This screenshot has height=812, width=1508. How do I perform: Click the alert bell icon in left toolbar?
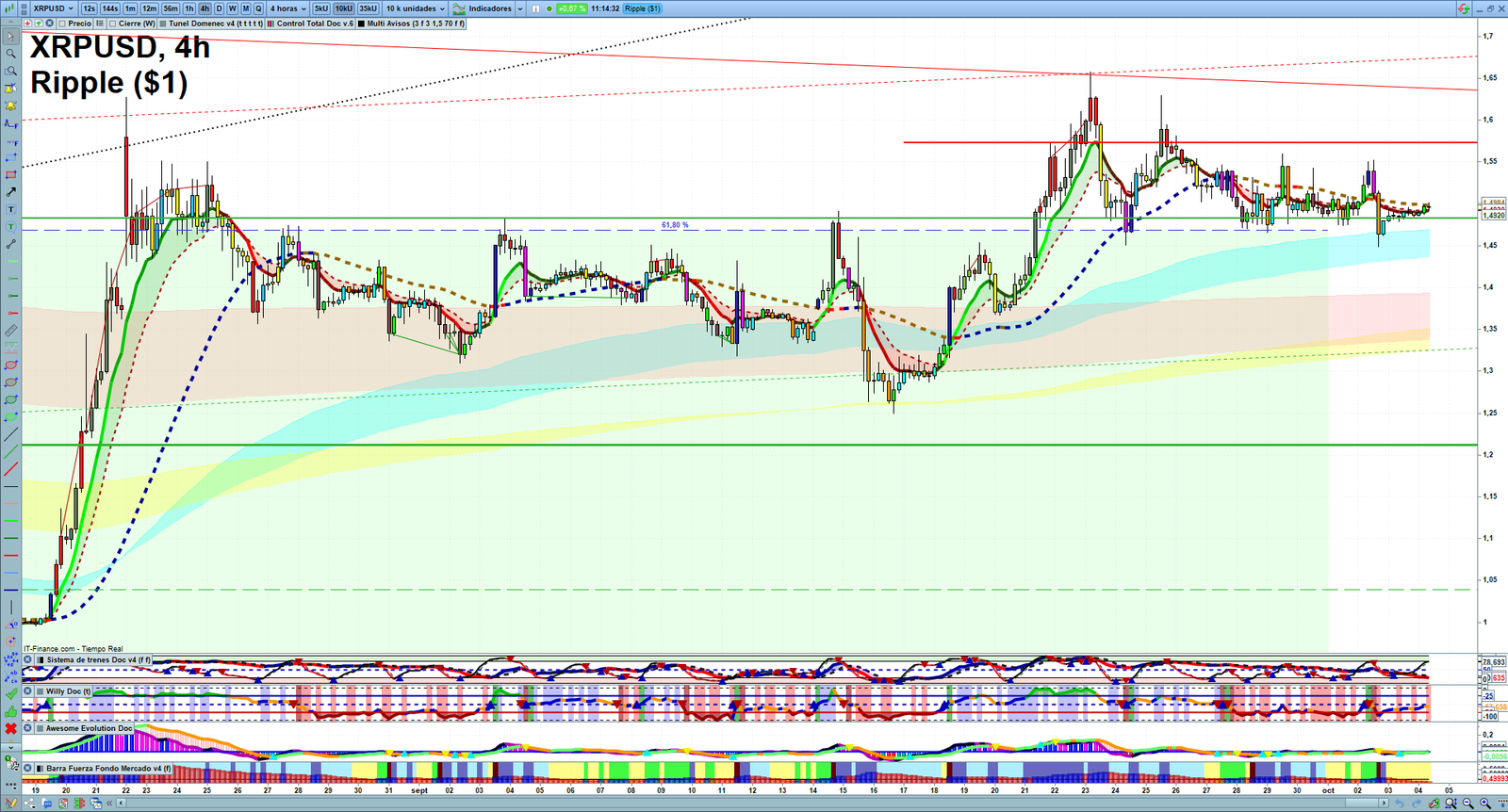pos(10,106)
